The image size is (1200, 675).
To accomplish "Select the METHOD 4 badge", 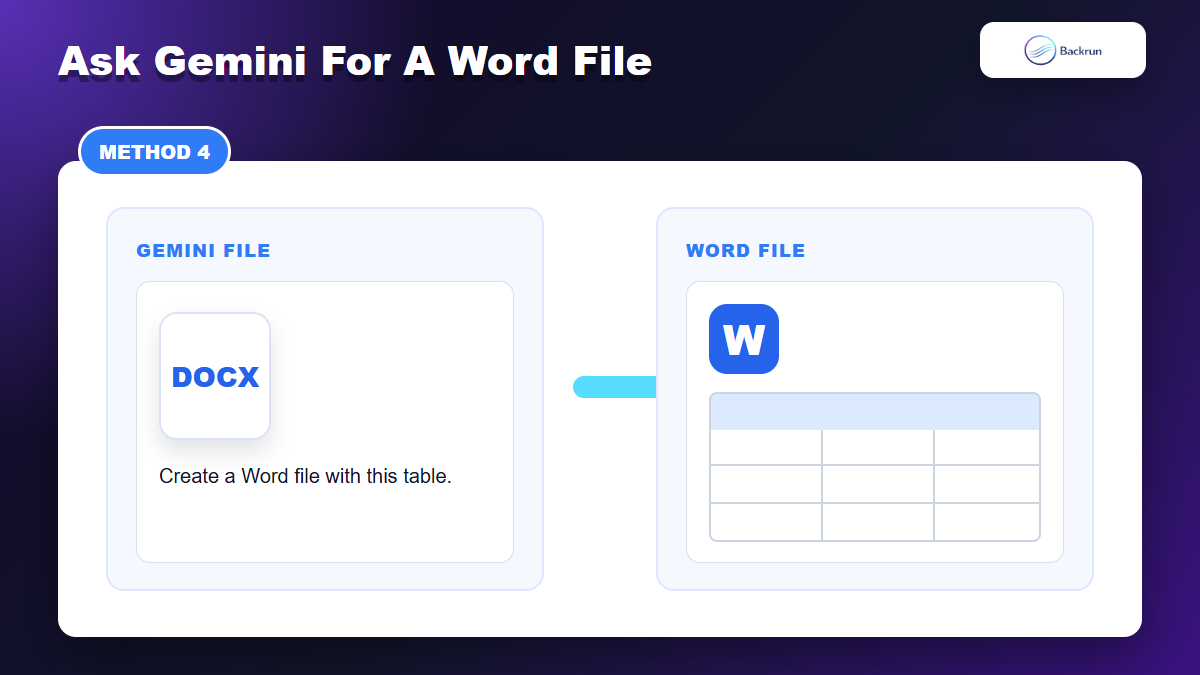I will (x=155, y=152).
